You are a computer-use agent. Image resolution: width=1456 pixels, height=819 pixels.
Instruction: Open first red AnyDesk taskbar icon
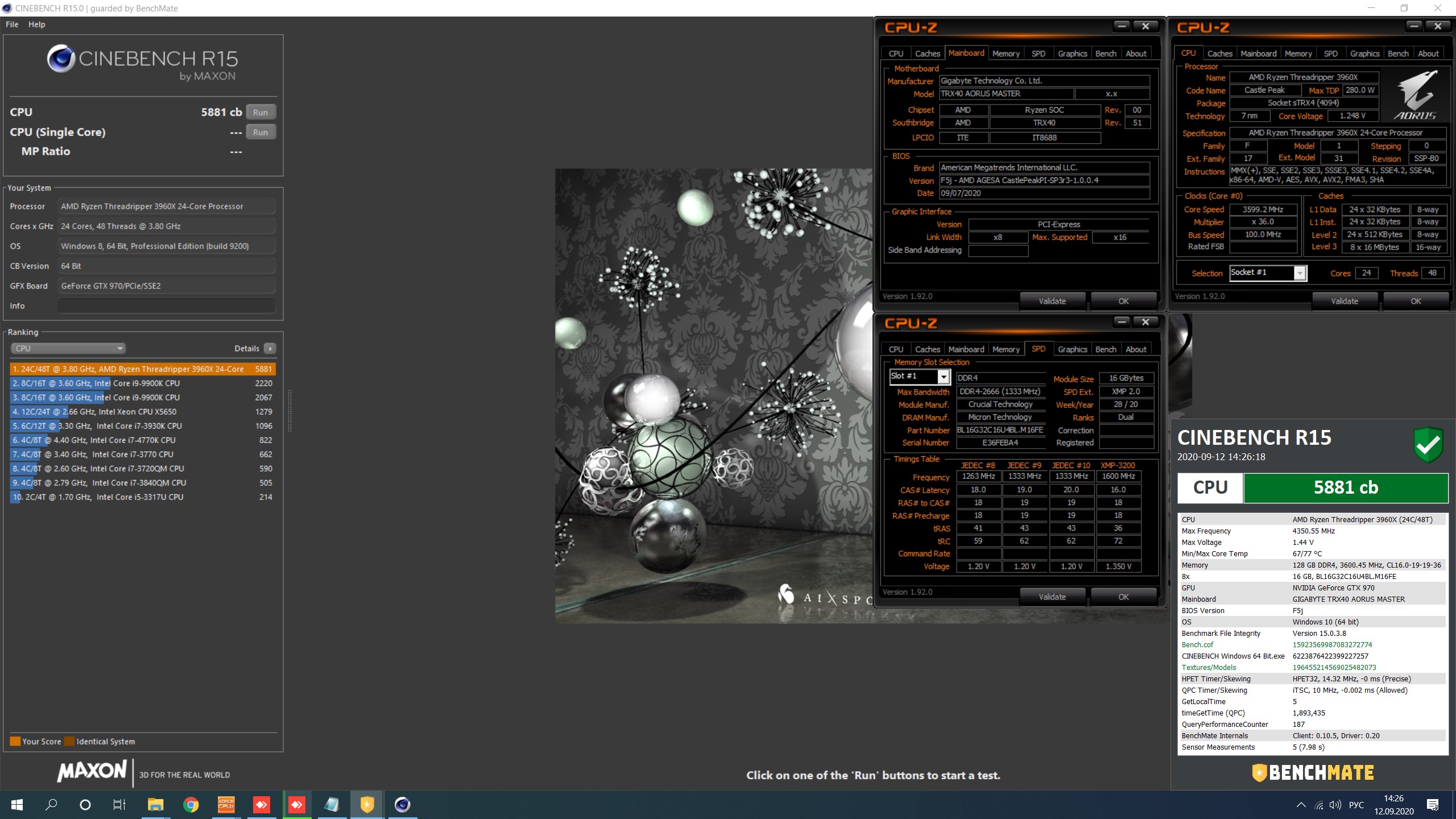pyautogui.click(x=262, y=805)
